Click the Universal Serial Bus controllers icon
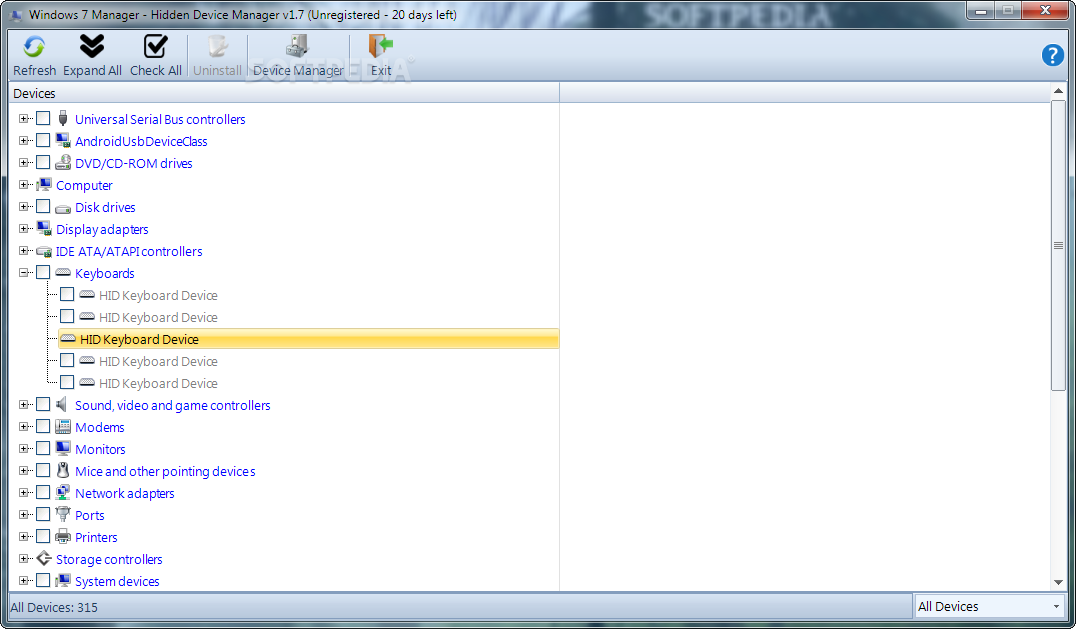 pos(63,119)
